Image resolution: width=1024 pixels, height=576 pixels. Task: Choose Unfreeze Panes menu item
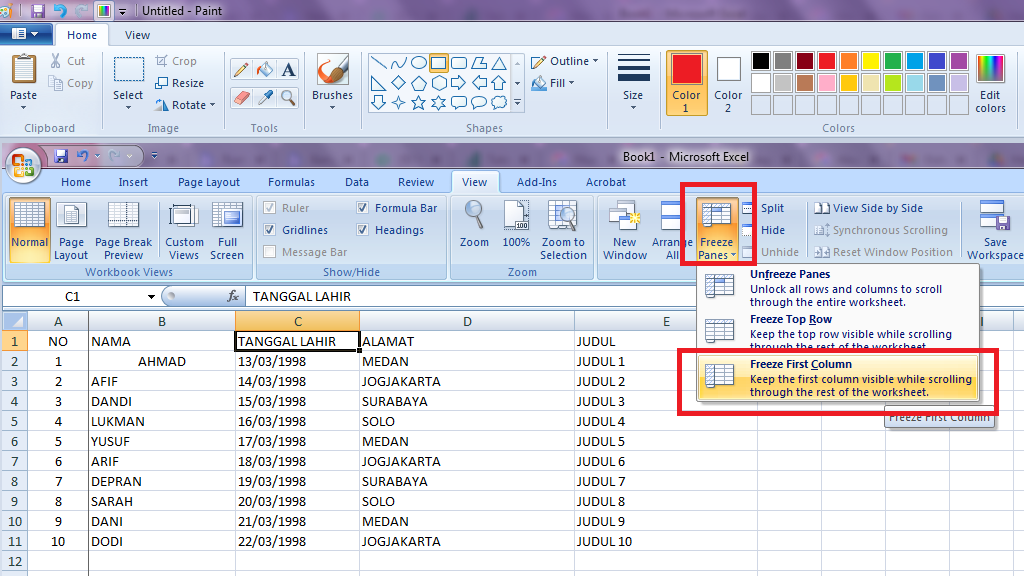[x=838, y=288]
